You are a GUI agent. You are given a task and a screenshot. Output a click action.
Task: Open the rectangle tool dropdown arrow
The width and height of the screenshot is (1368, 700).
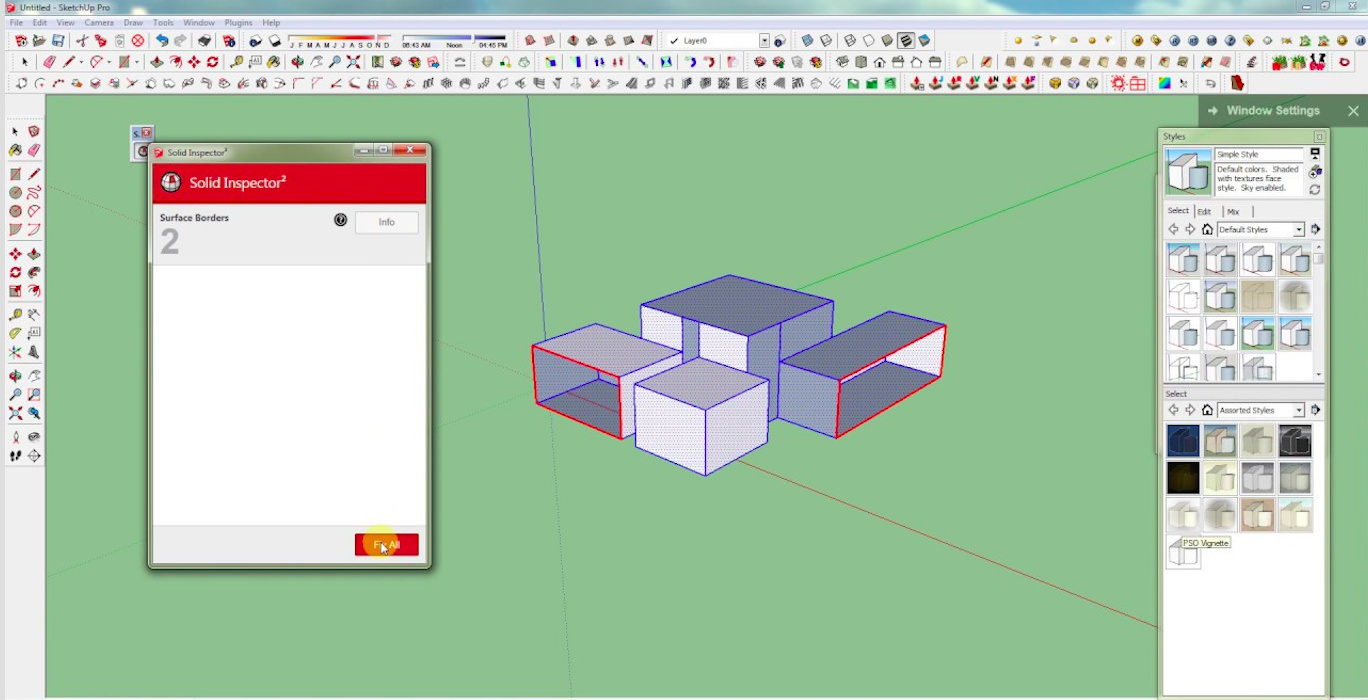(136, 62)
